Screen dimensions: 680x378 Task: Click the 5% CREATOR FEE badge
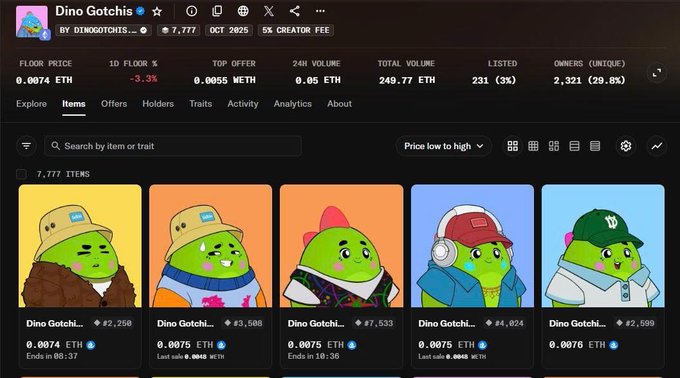click(x=296, y=30)
